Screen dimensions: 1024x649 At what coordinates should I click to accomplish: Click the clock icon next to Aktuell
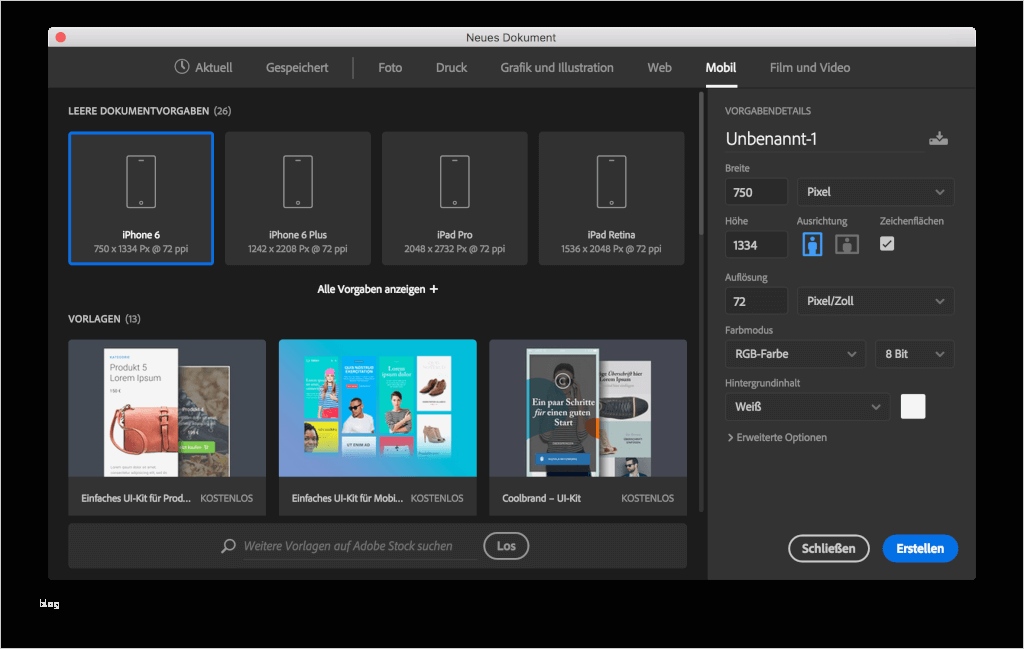tap(182, 67)
